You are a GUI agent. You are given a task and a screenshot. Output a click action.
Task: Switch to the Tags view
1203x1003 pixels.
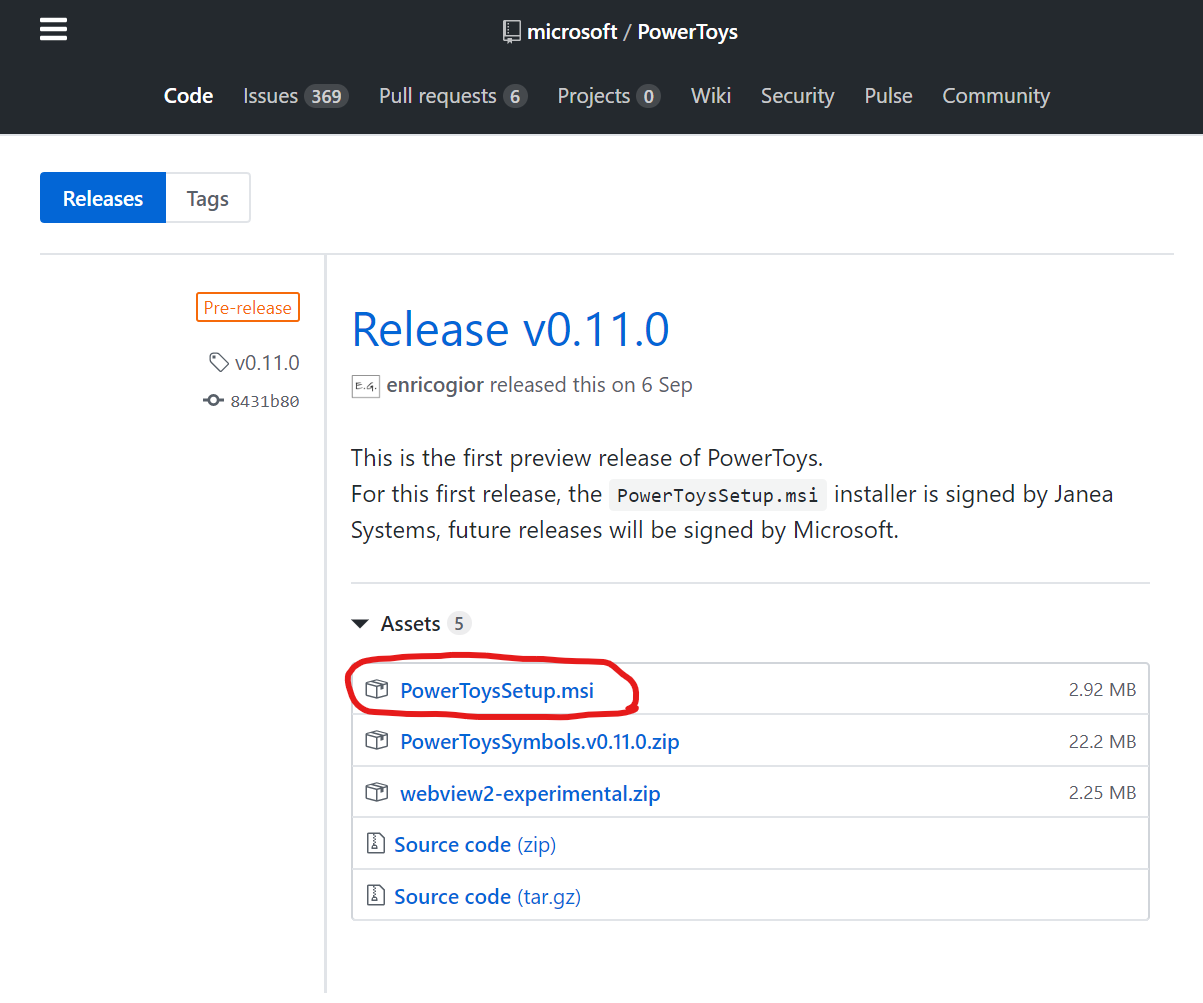click(x=208, y=198)
